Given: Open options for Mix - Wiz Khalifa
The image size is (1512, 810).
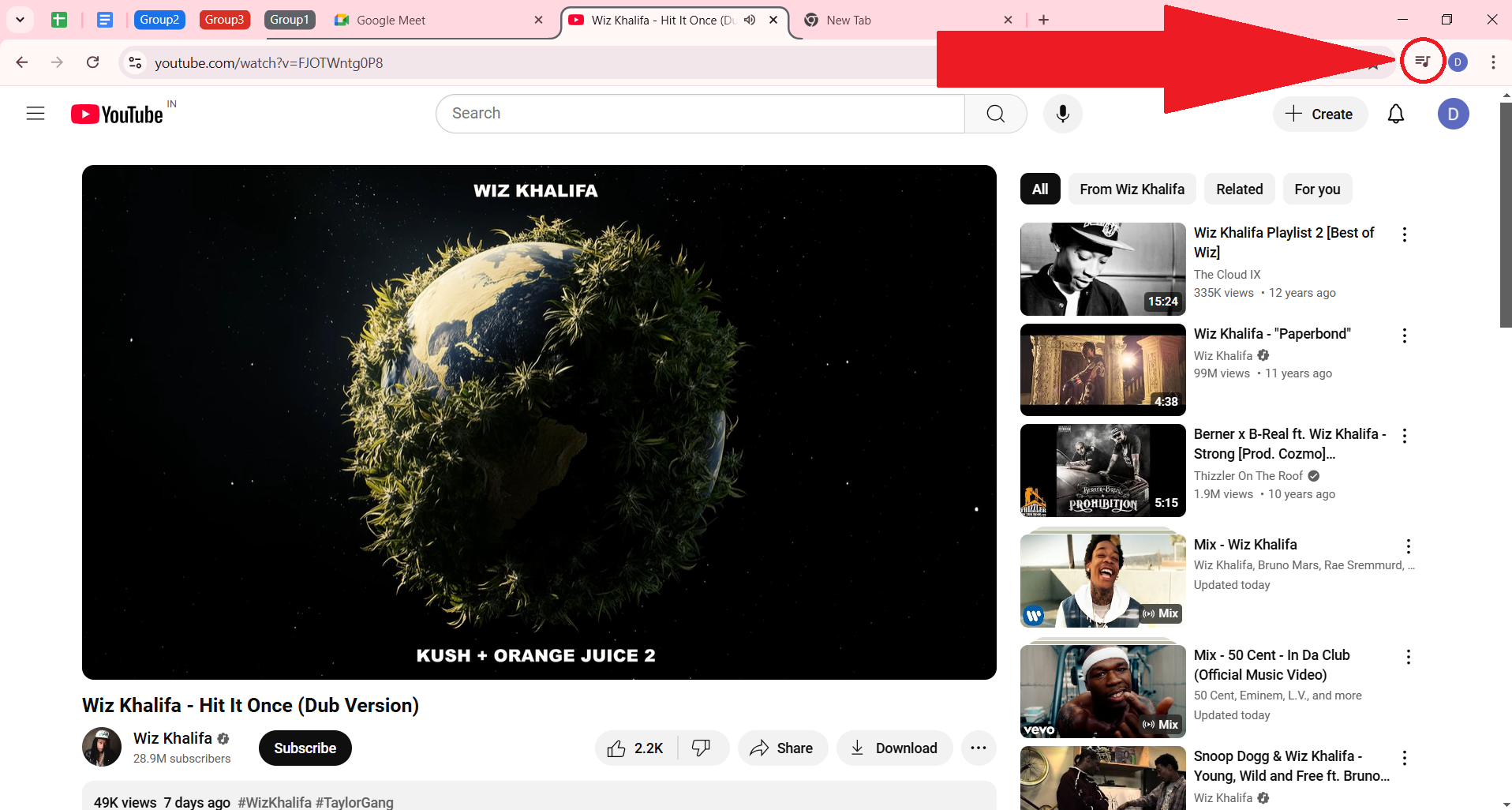Looking at the screenshot, I should tap(1408, 546).
